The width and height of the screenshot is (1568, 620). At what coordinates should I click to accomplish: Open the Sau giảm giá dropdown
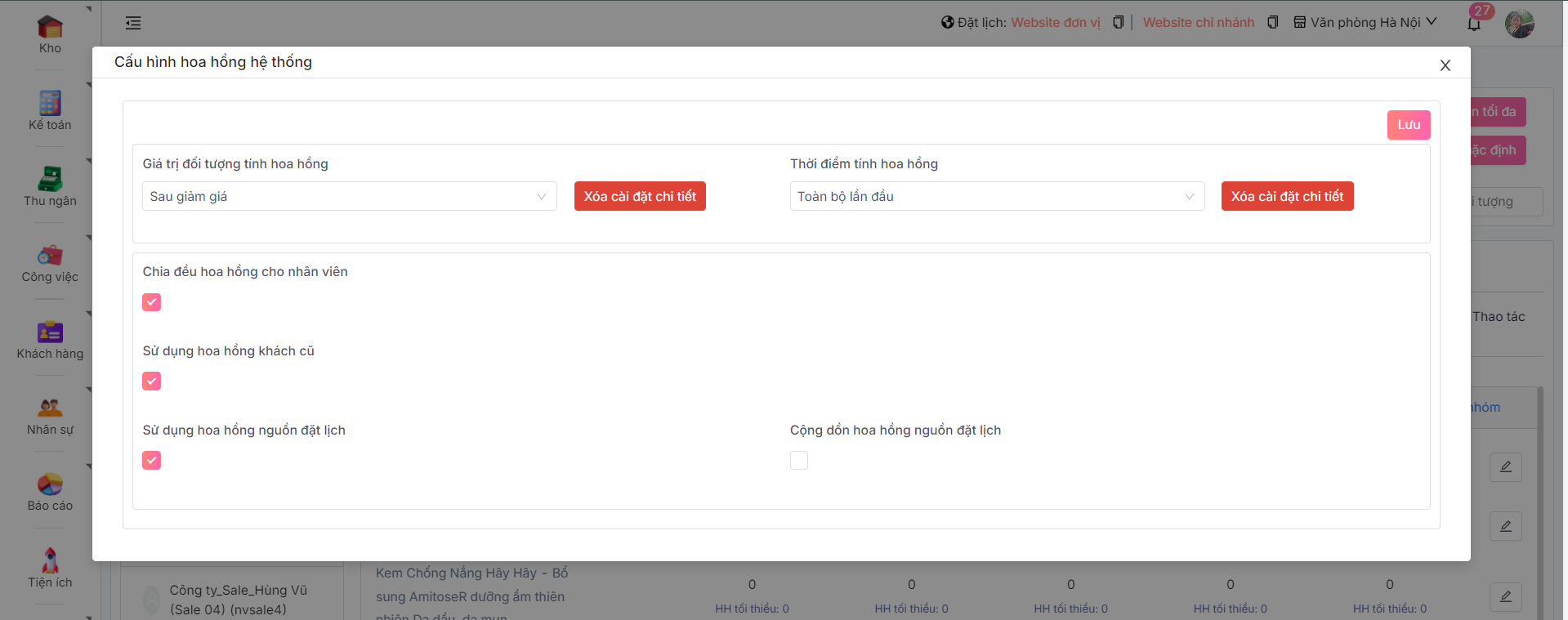349,196
